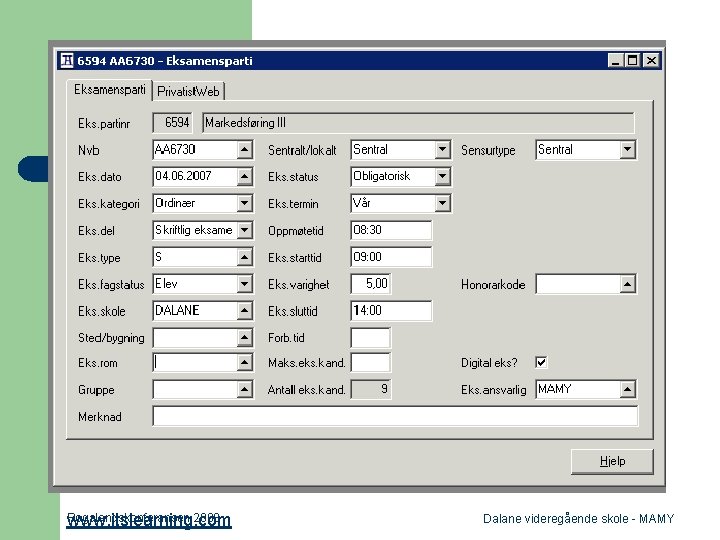Expand the Eks.kategori dropdown showing Ordinær
Image resolution: width=720 pixels, height=540 pixels.
click(x=245, y=203)
